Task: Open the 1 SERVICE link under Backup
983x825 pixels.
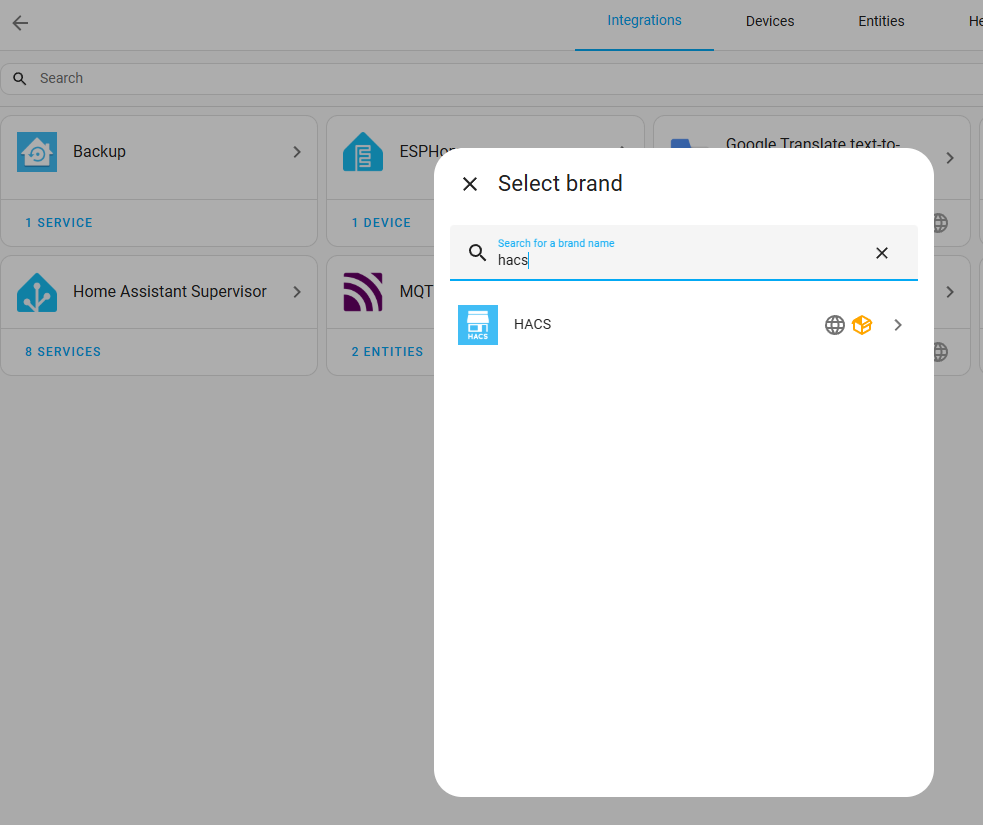Action: pyautogui.click(x=59, y=223)
